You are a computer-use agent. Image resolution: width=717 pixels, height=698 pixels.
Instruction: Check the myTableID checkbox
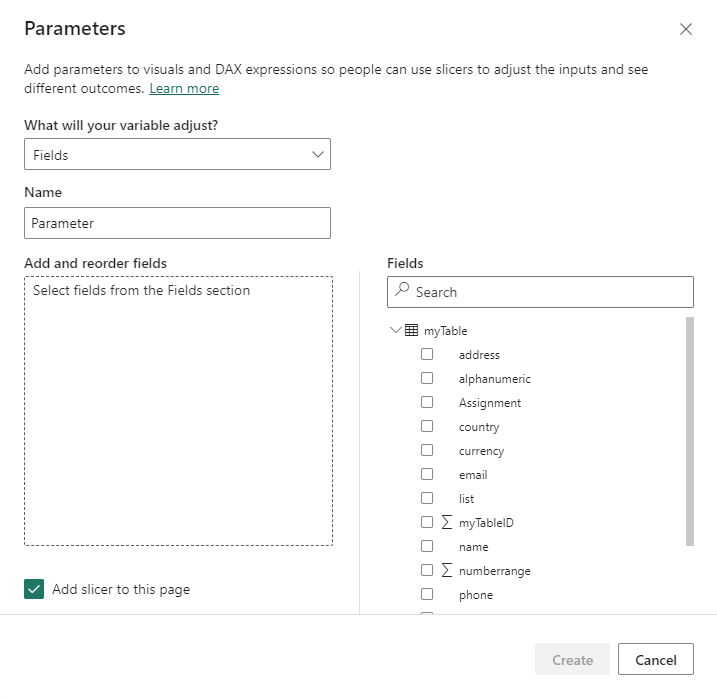point(427,522)
